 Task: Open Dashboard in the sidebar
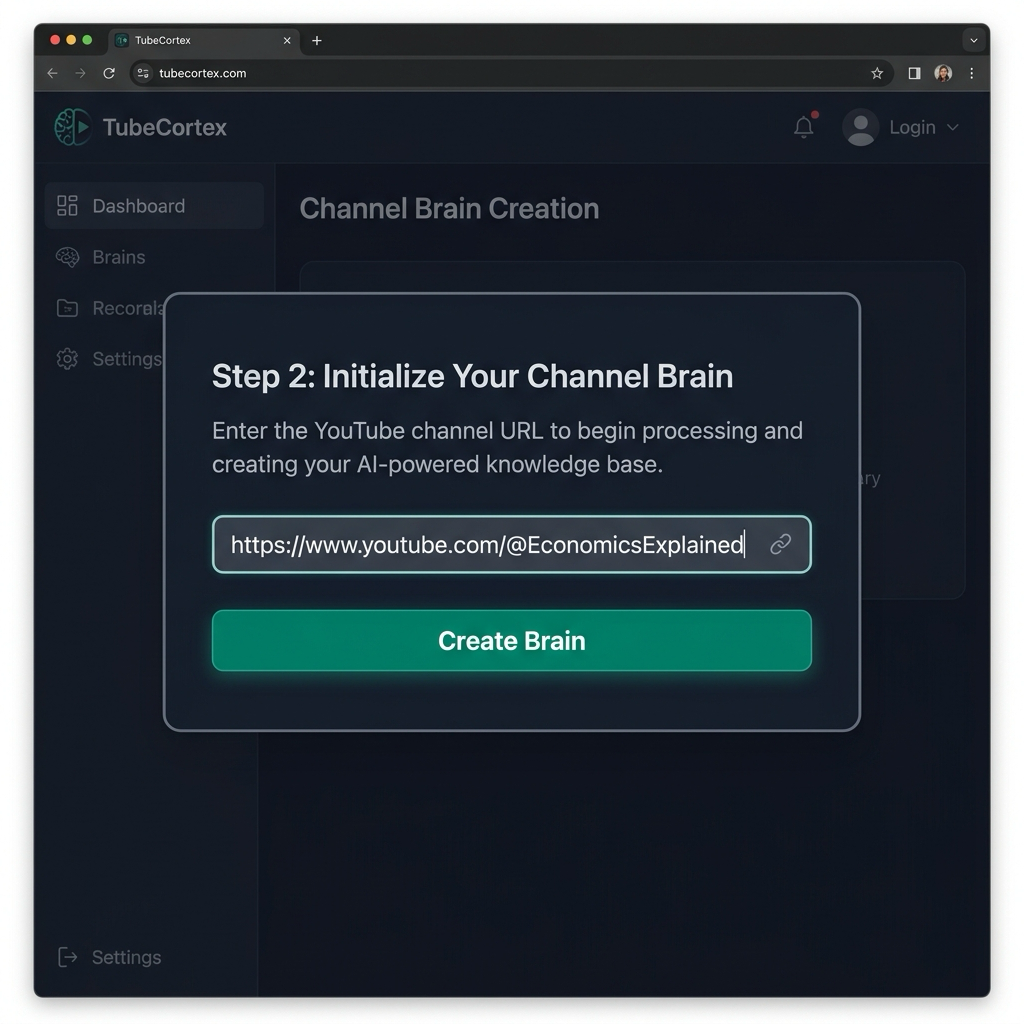(x=154, y=206)
